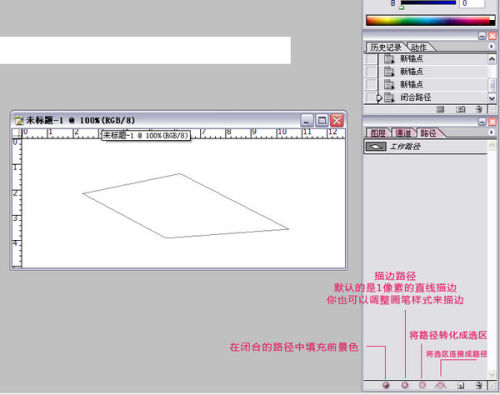Close the History panel group

point(492,36)
